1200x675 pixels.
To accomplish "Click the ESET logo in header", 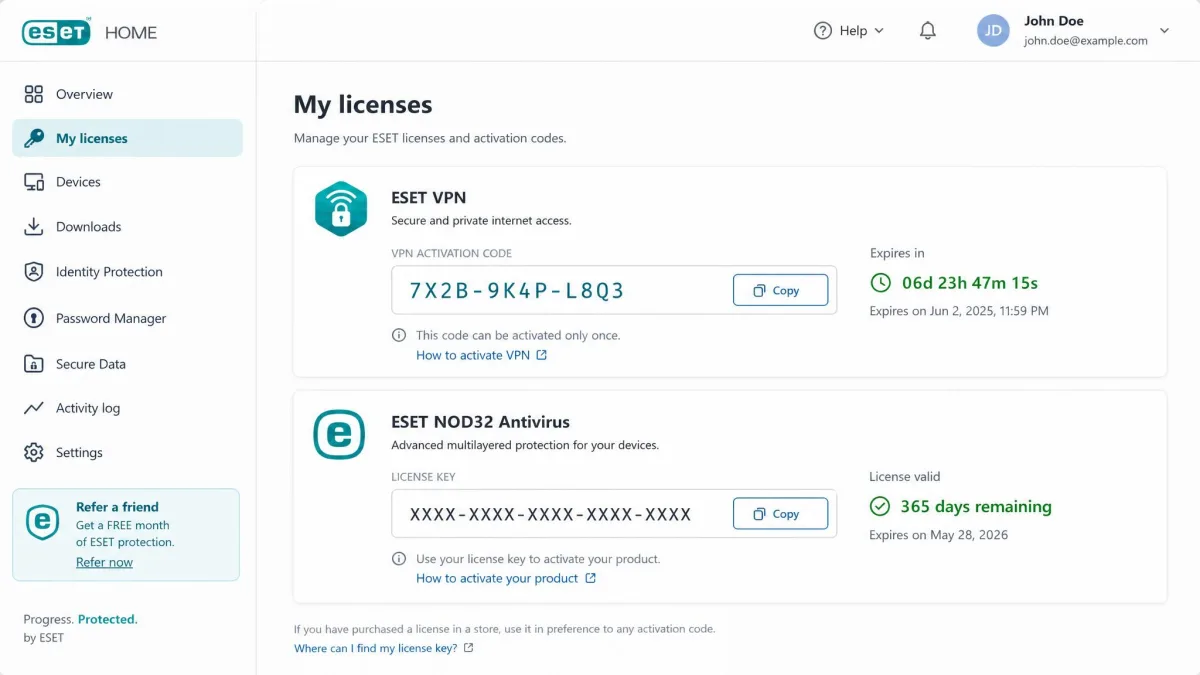I will [x=57, y=32].
